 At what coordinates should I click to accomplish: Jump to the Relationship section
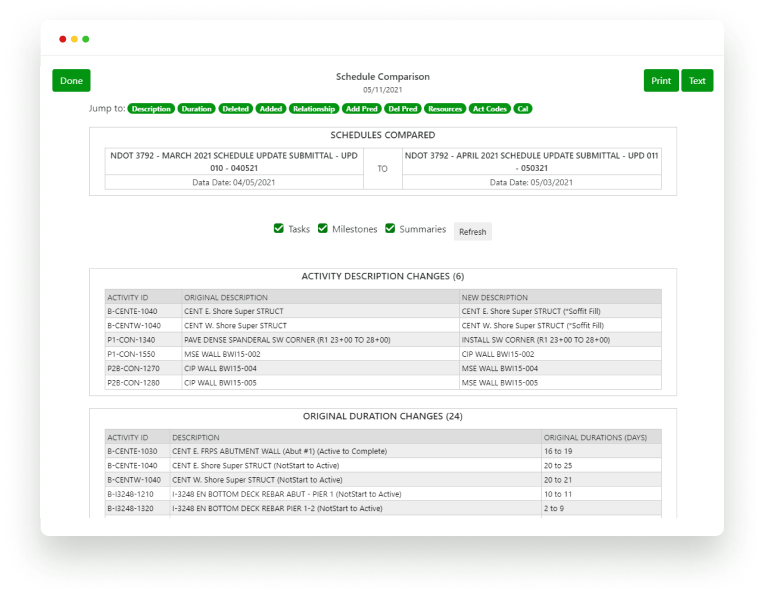(313, 109)
